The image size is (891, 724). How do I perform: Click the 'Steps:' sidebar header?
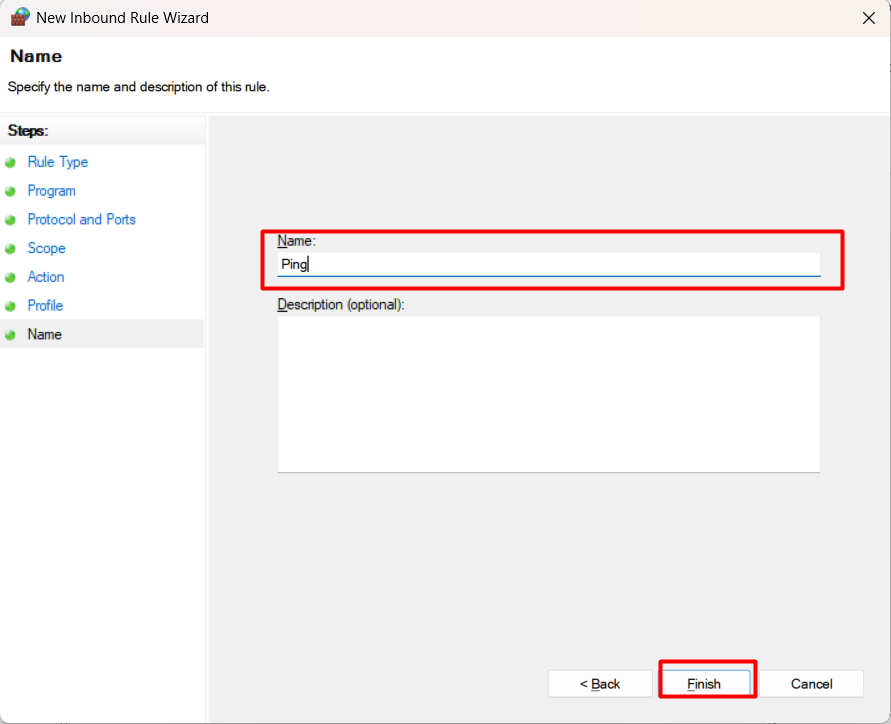(x=28, y=131)
